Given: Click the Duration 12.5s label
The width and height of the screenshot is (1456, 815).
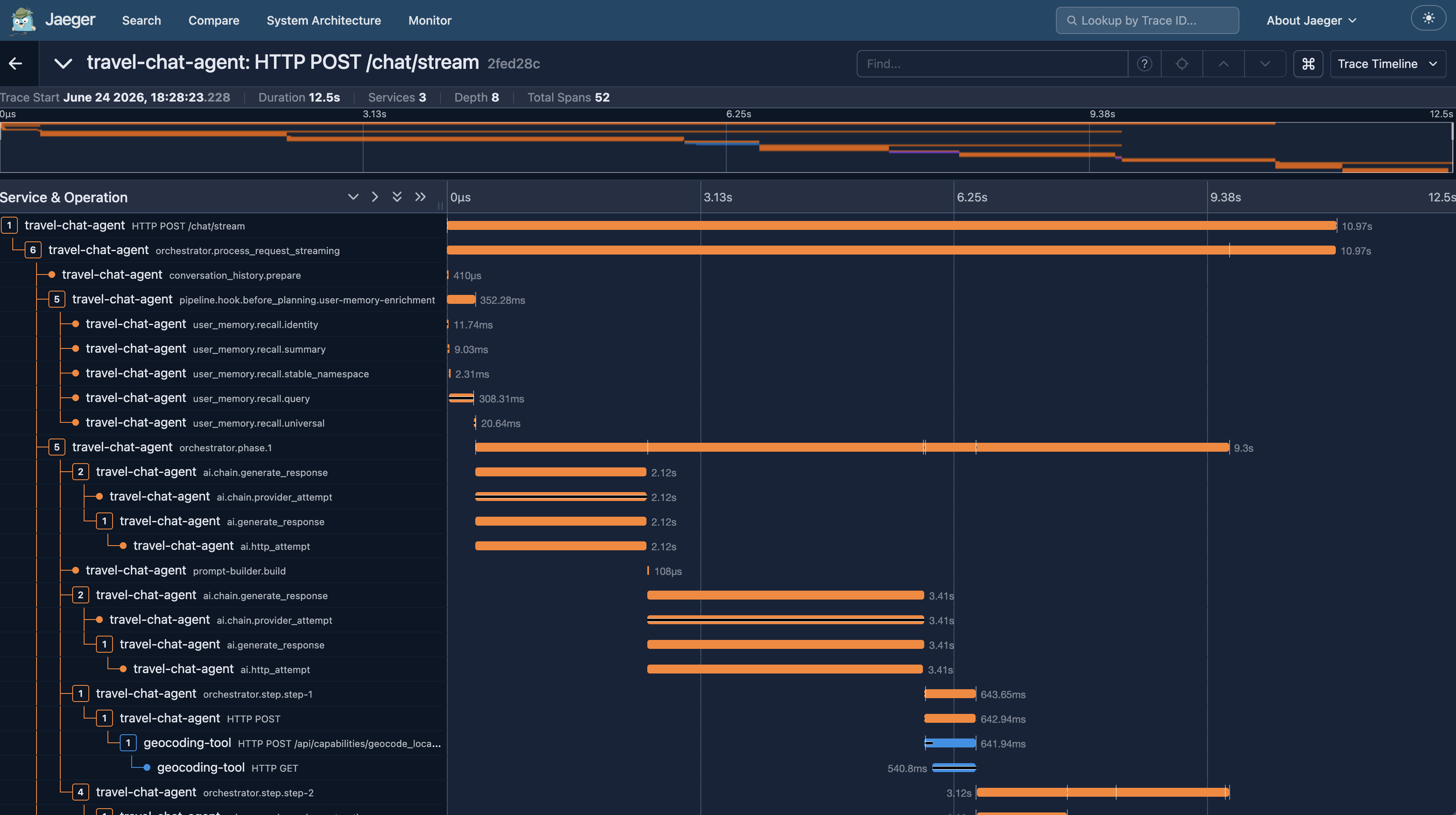Looking at the screenshot, I should coord(299,97).
